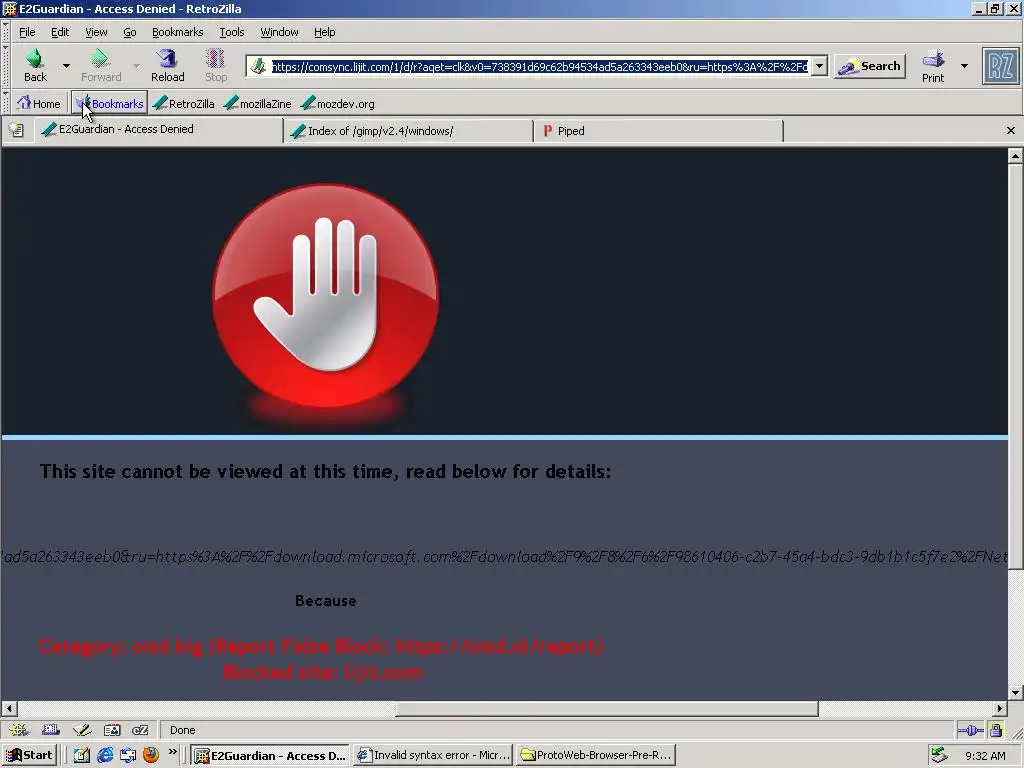Expand the address bar history dropdown
The height and width of the screenshot is (768, 1024).
tap(820, 66)
